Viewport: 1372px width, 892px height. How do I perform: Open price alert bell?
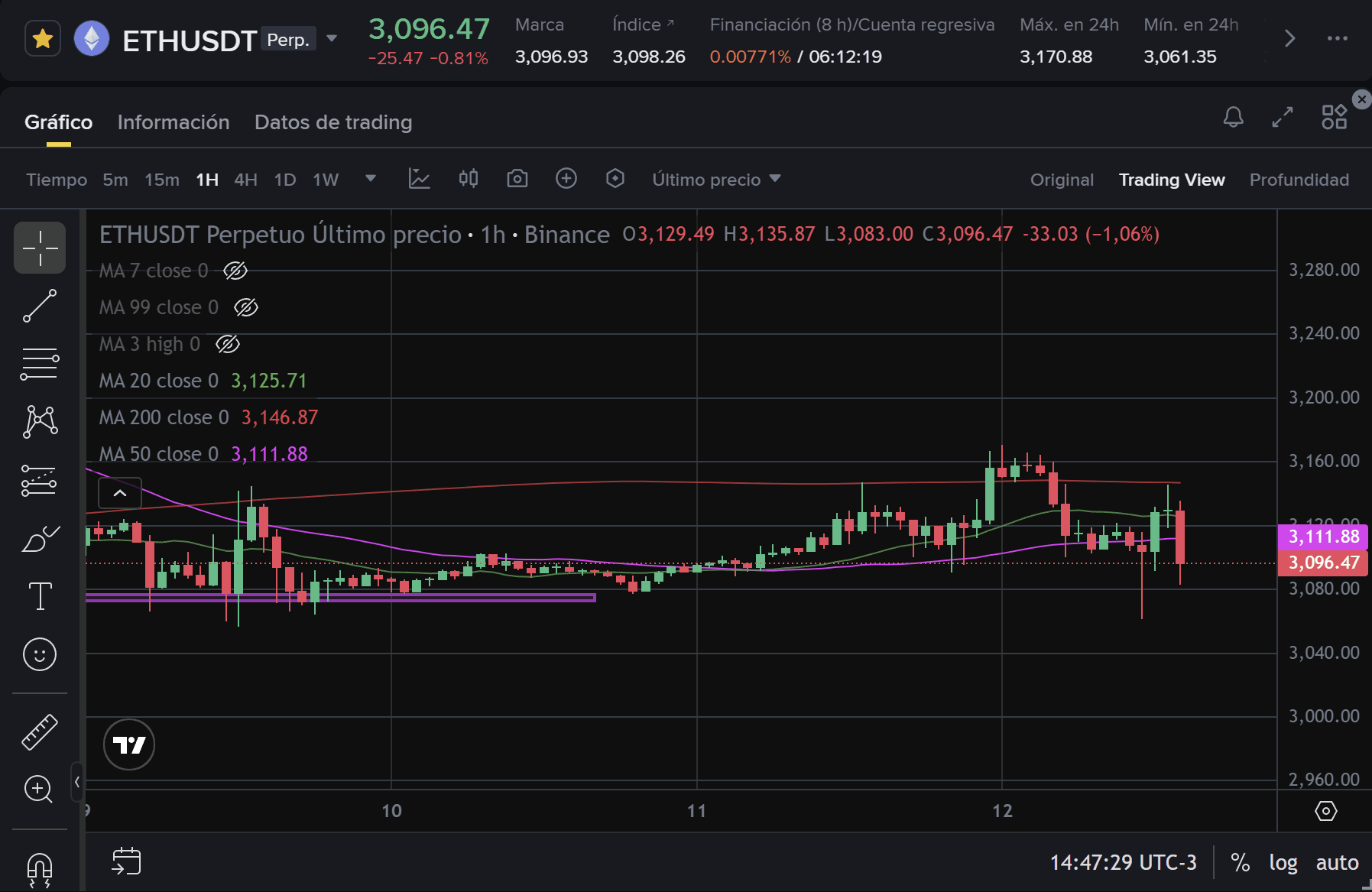pyautogui.click(x=1233, y=117)
